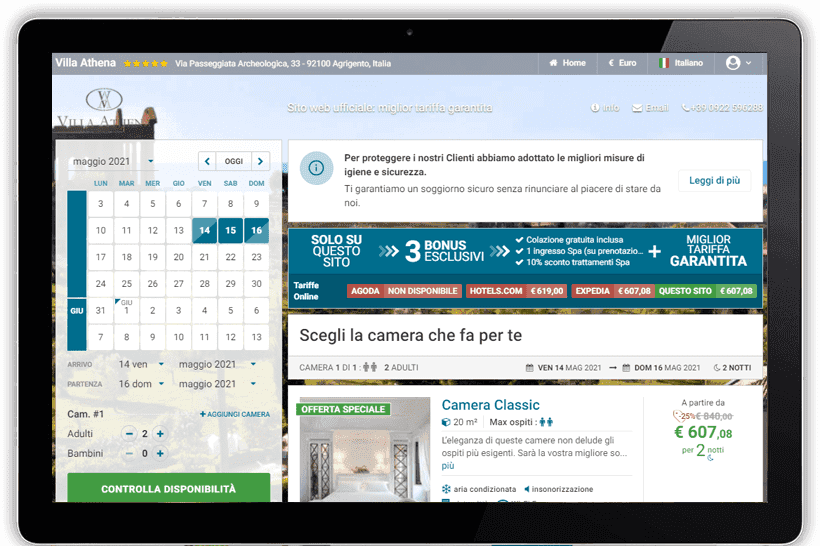The height and width of the screenshot is (546, 820).
Task: Expand room description with più link
Action: click(448, 466)
